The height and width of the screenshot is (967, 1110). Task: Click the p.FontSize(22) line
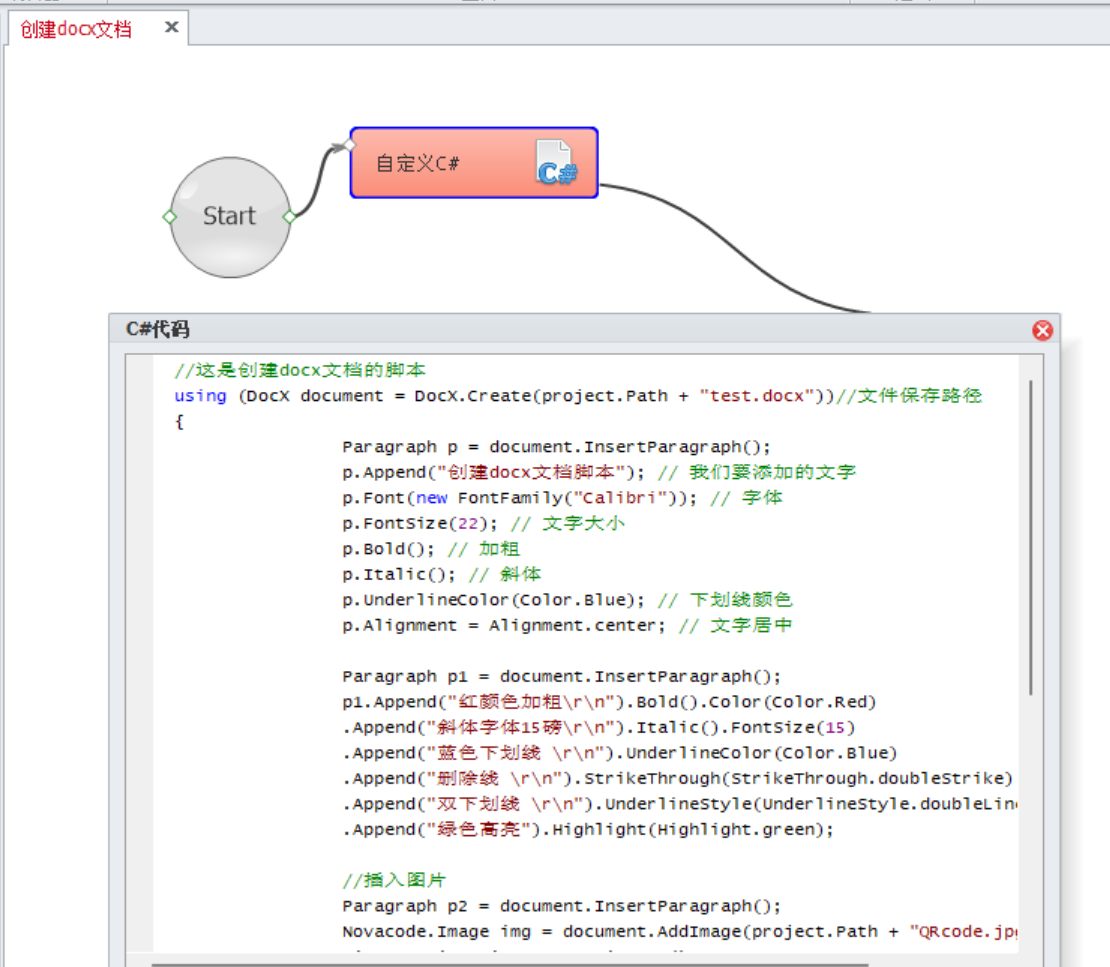[x=484, y=523]
